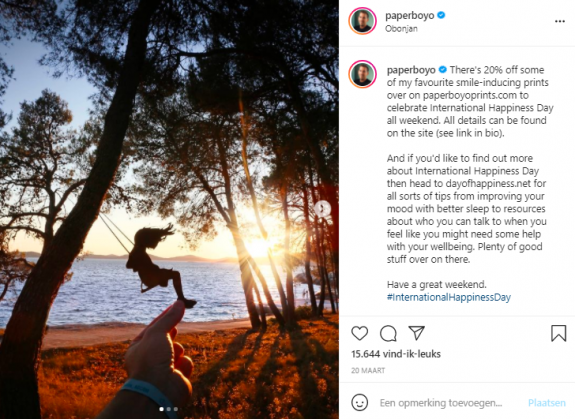Open the #InternationalHappinessDay hashtag
Image resolution: width=575 pixels, height=419 pixels.
tap(449, 297)
